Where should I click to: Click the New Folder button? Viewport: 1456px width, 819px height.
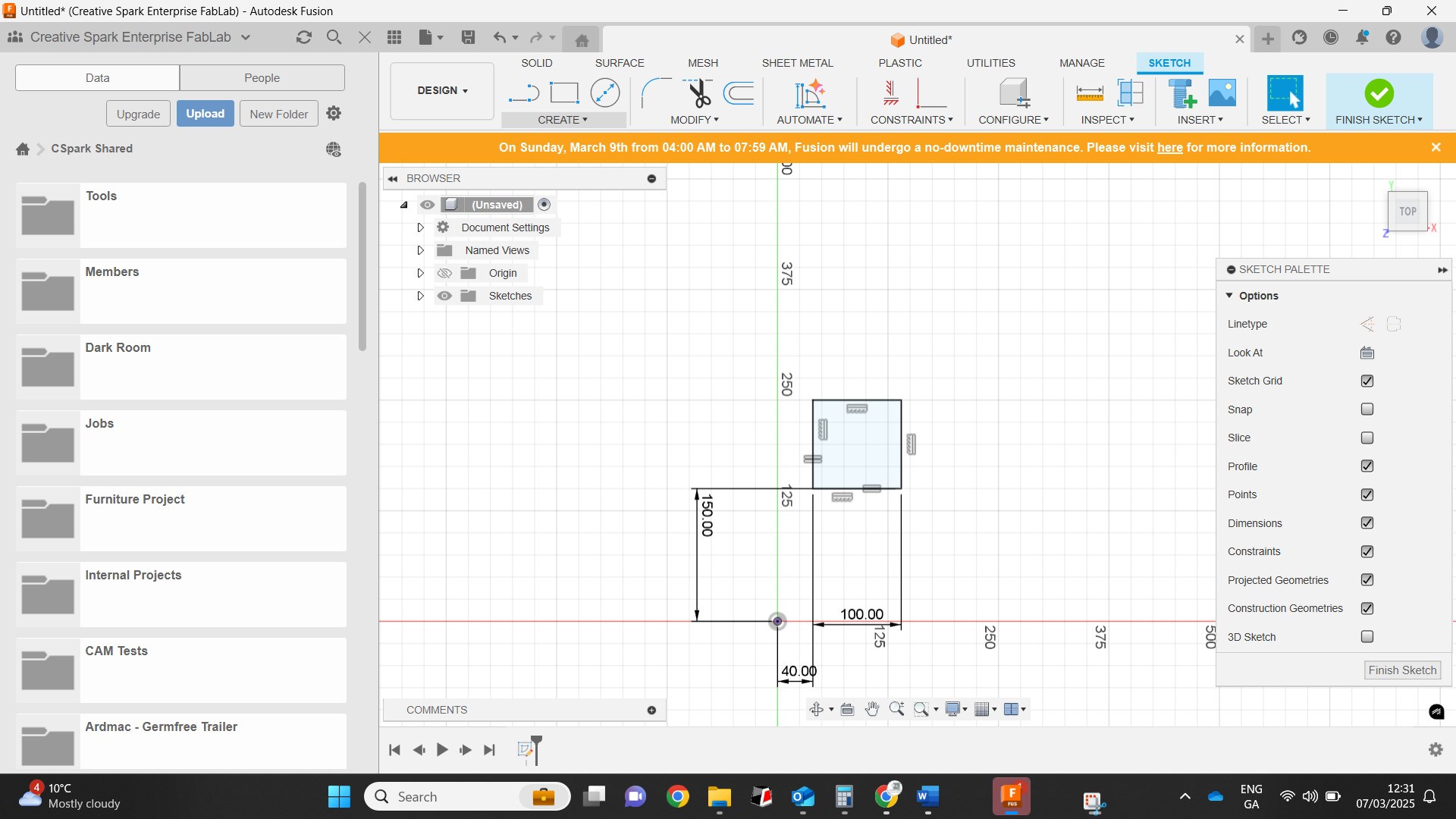(x=279, y=114)
